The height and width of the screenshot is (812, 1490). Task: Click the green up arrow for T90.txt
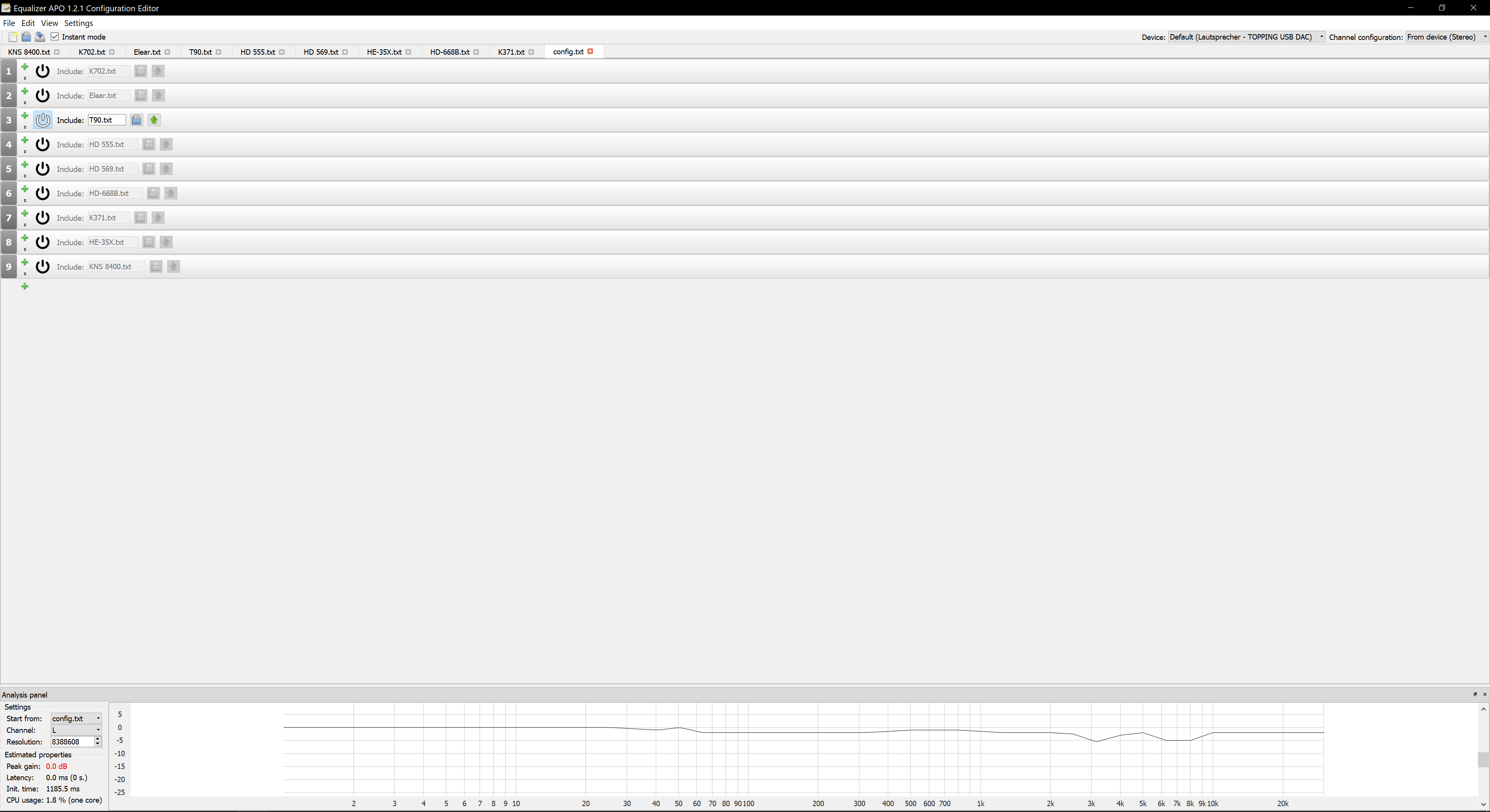(154, 120)
